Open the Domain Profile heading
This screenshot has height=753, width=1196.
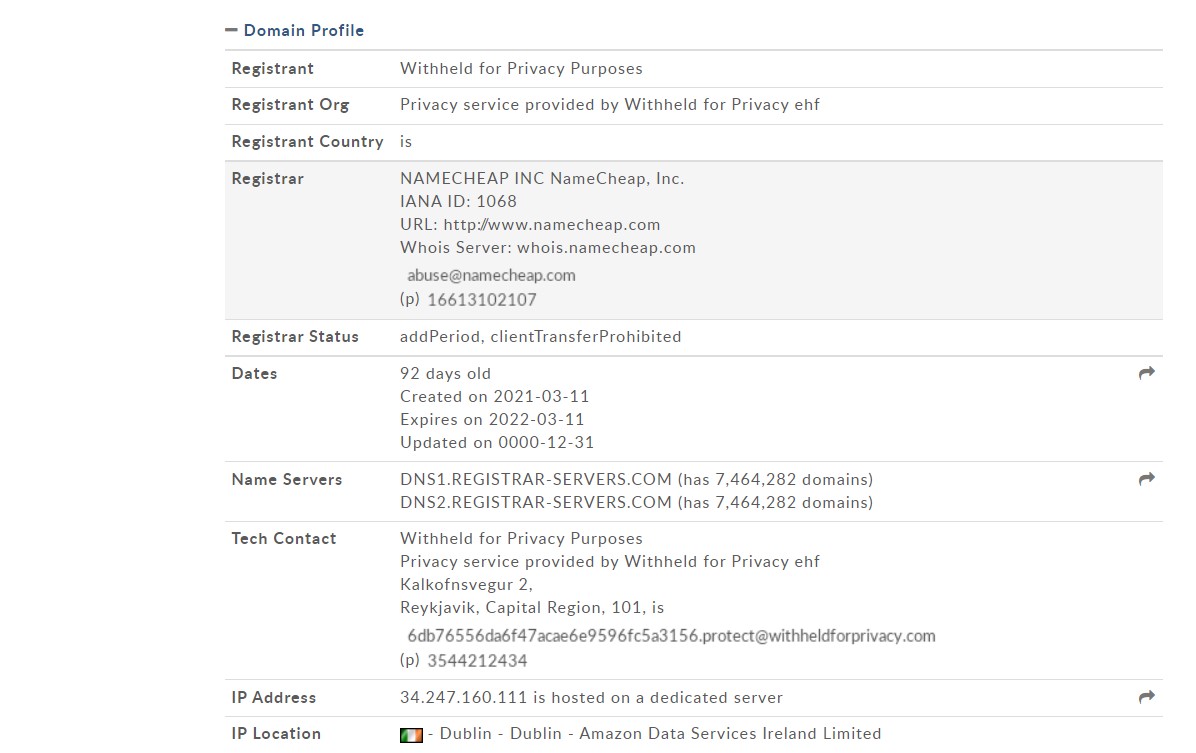(304, 31)
